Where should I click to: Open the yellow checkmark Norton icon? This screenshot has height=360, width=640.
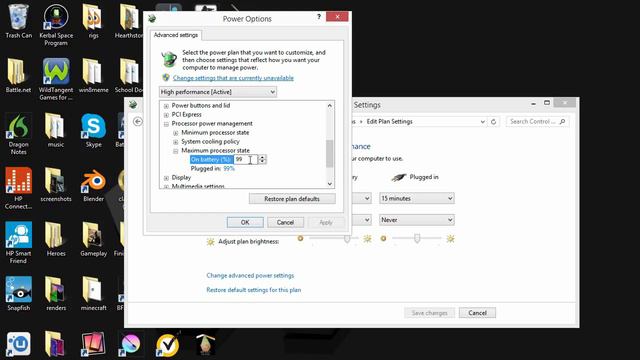click(167, 345)
